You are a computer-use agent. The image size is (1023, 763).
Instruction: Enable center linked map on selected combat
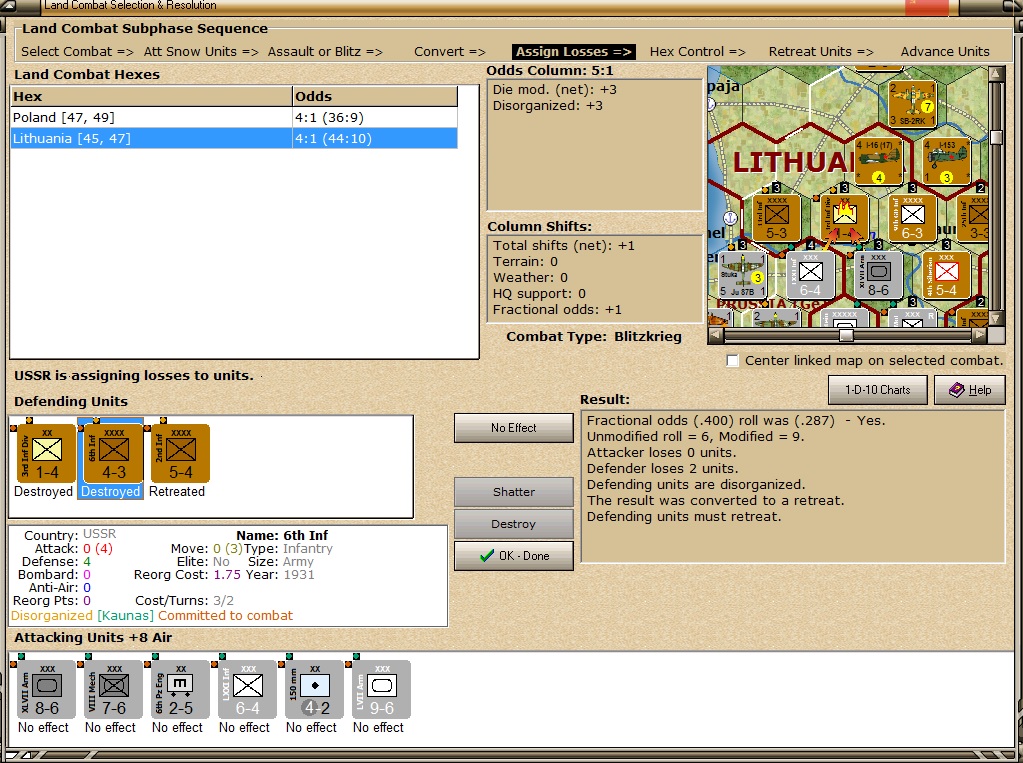click(x=733, y=360)
